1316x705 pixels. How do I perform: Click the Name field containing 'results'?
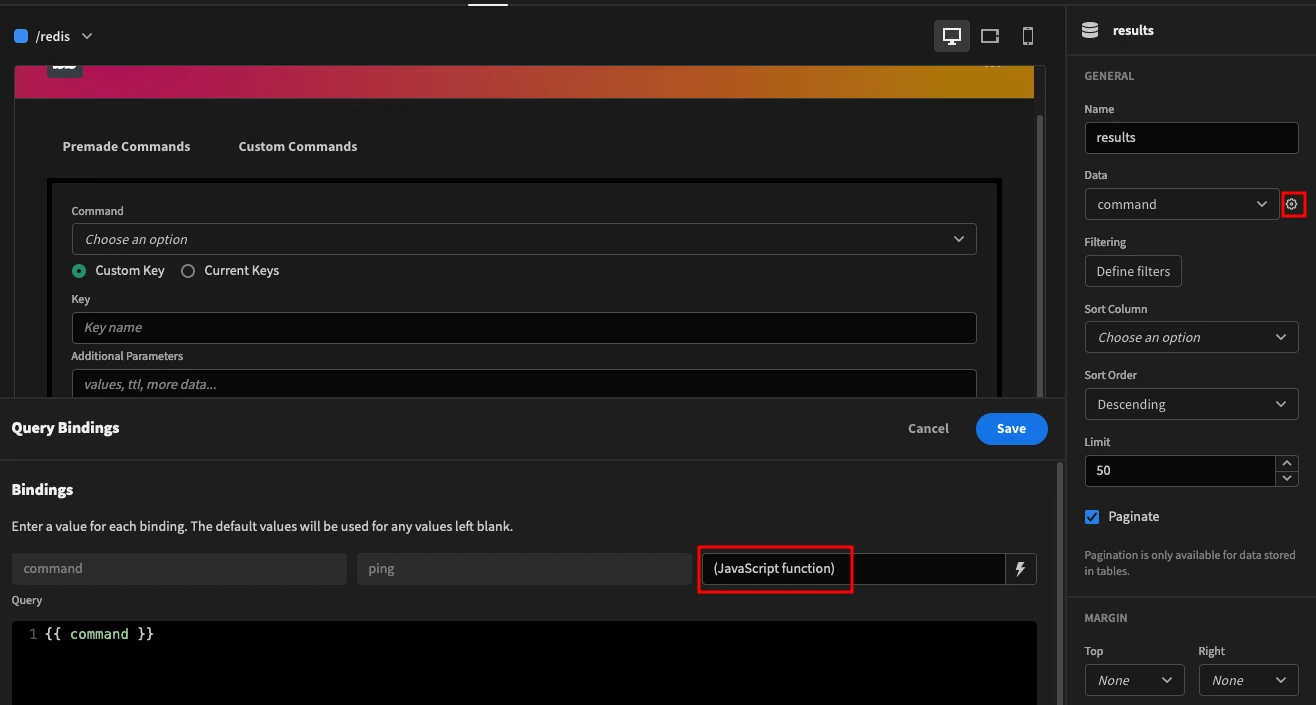point(1192,138)
